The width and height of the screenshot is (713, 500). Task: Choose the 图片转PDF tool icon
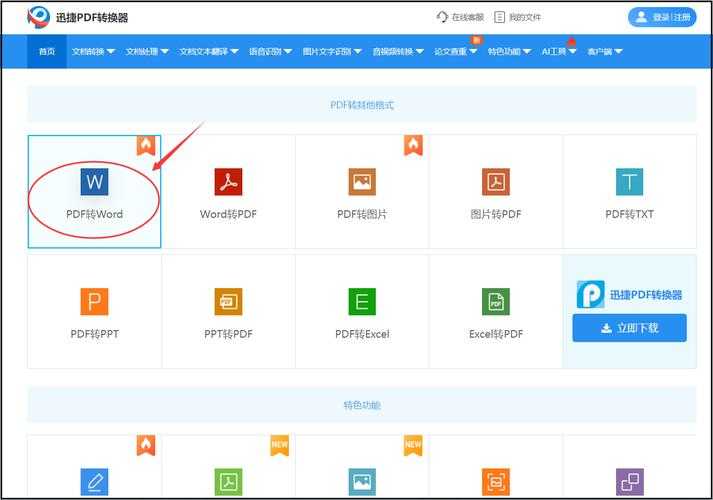(496, 181)
